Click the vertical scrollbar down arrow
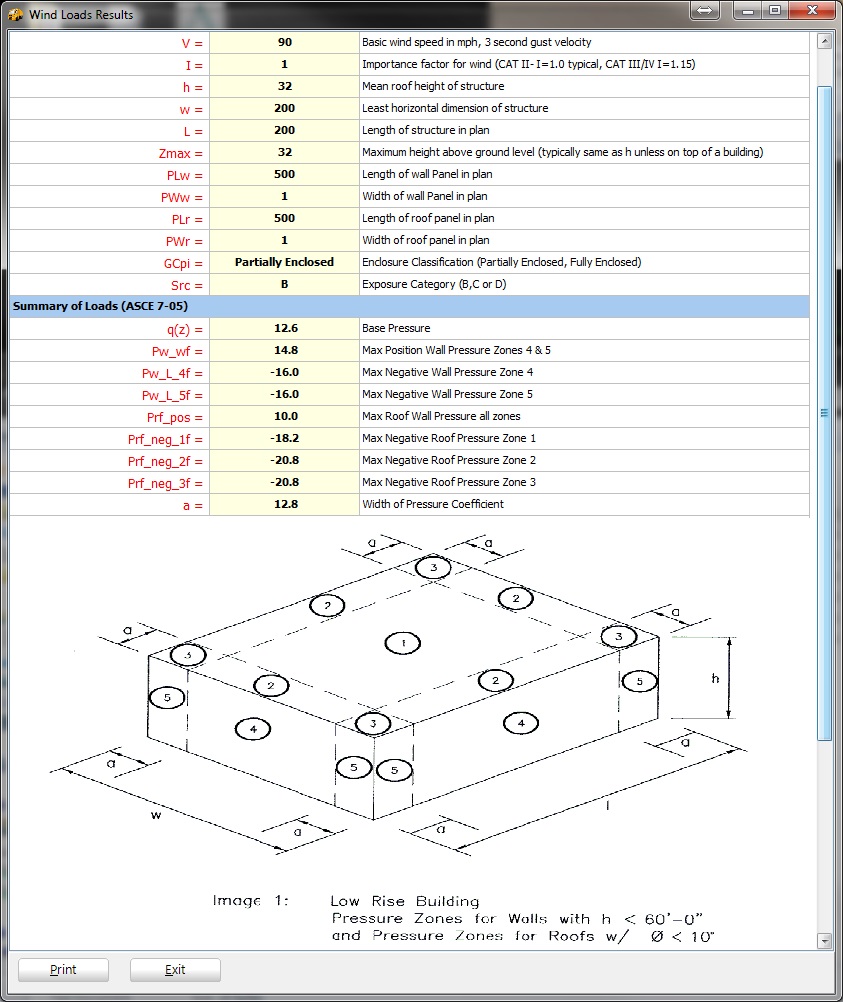The height and width of the screenshot is (1002, 843). tap(825, 940)
